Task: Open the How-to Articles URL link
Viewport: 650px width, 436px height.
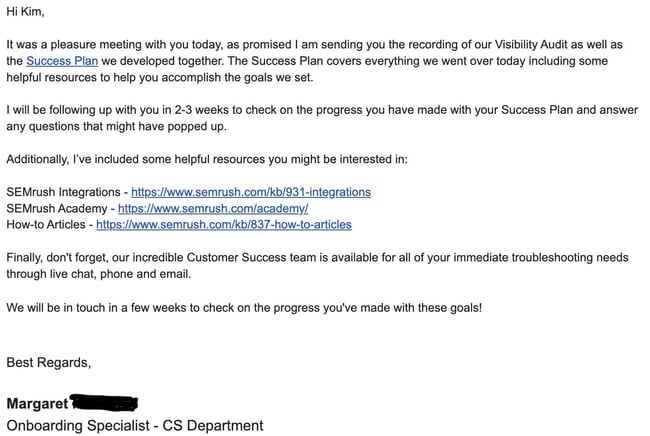Action: click(x=224, y=225)
